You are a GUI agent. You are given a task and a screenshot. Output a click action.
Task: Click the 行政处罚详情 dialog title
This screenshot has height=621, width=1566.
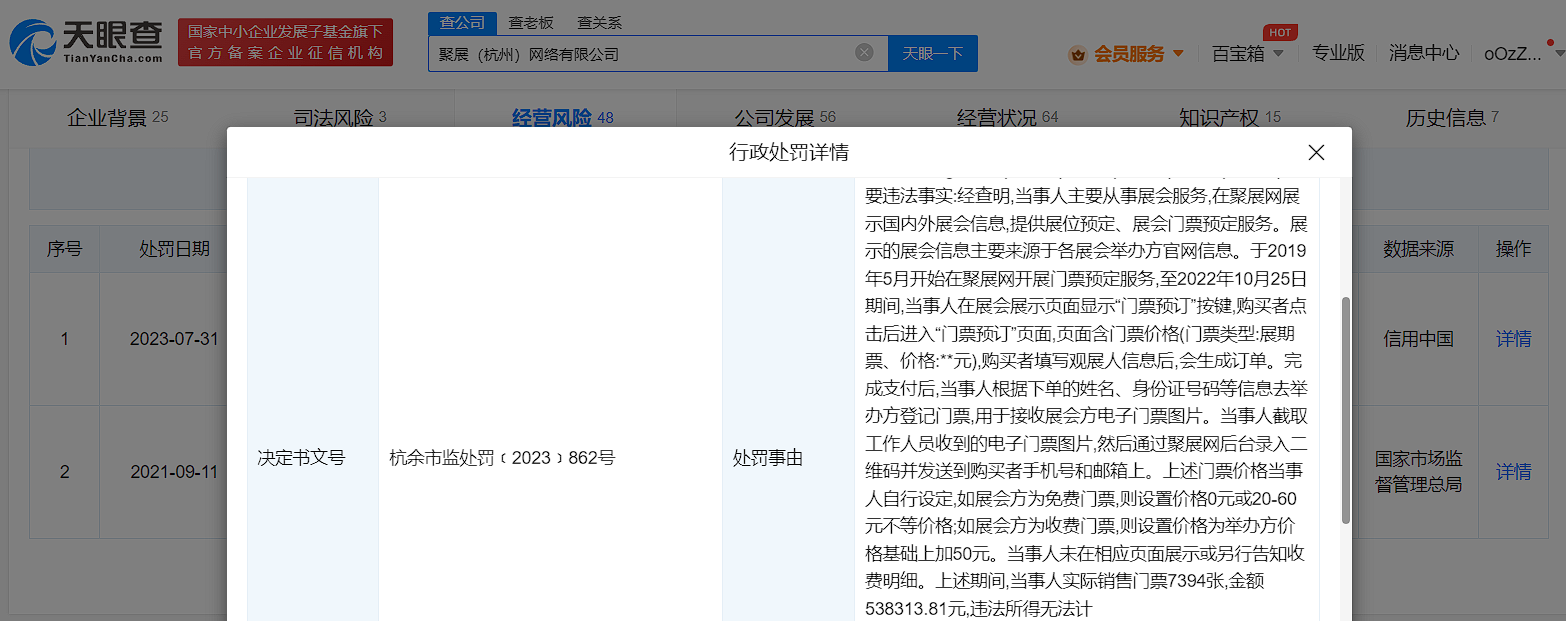click(789, 153)
